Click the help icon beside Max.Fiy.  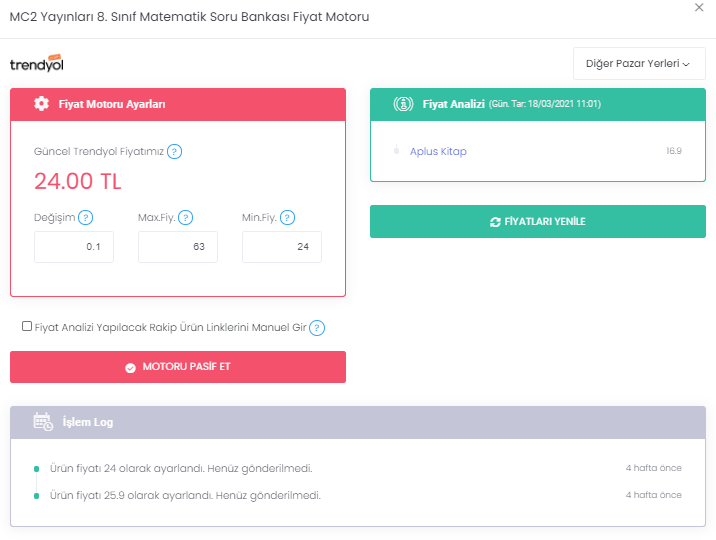(x=185, y=218)
